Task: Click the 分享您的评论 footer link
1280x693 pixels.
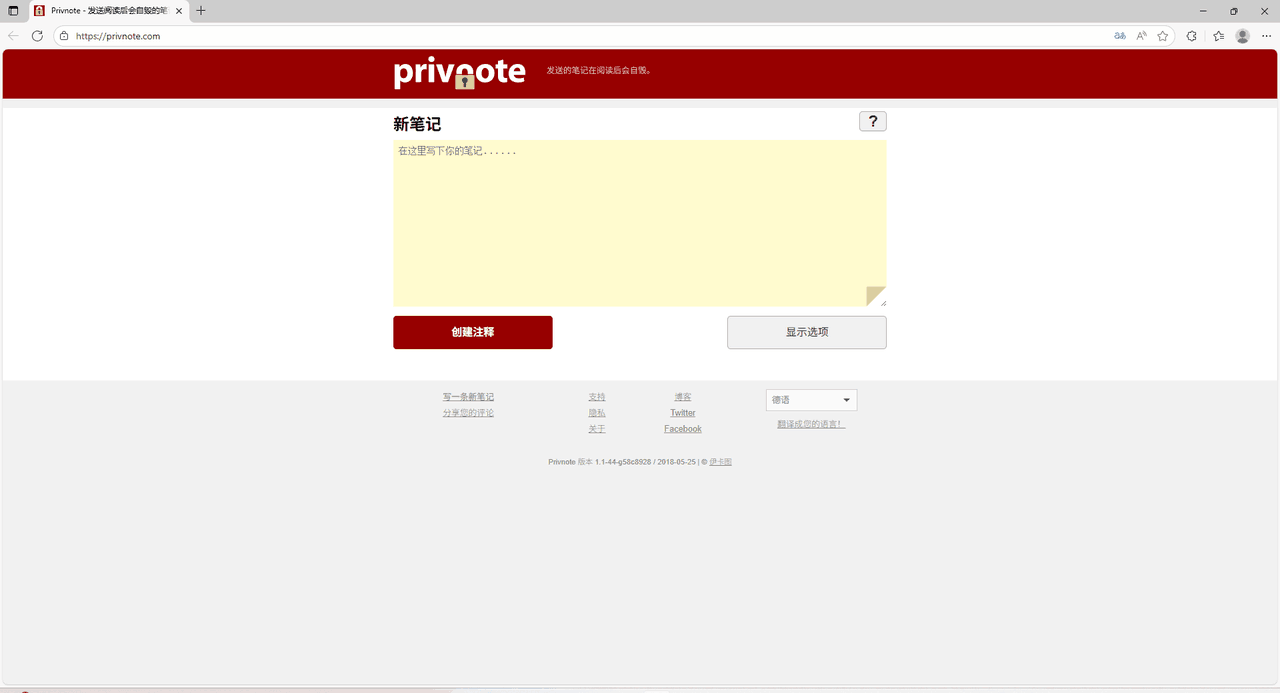Action: (x=468, y=413)
